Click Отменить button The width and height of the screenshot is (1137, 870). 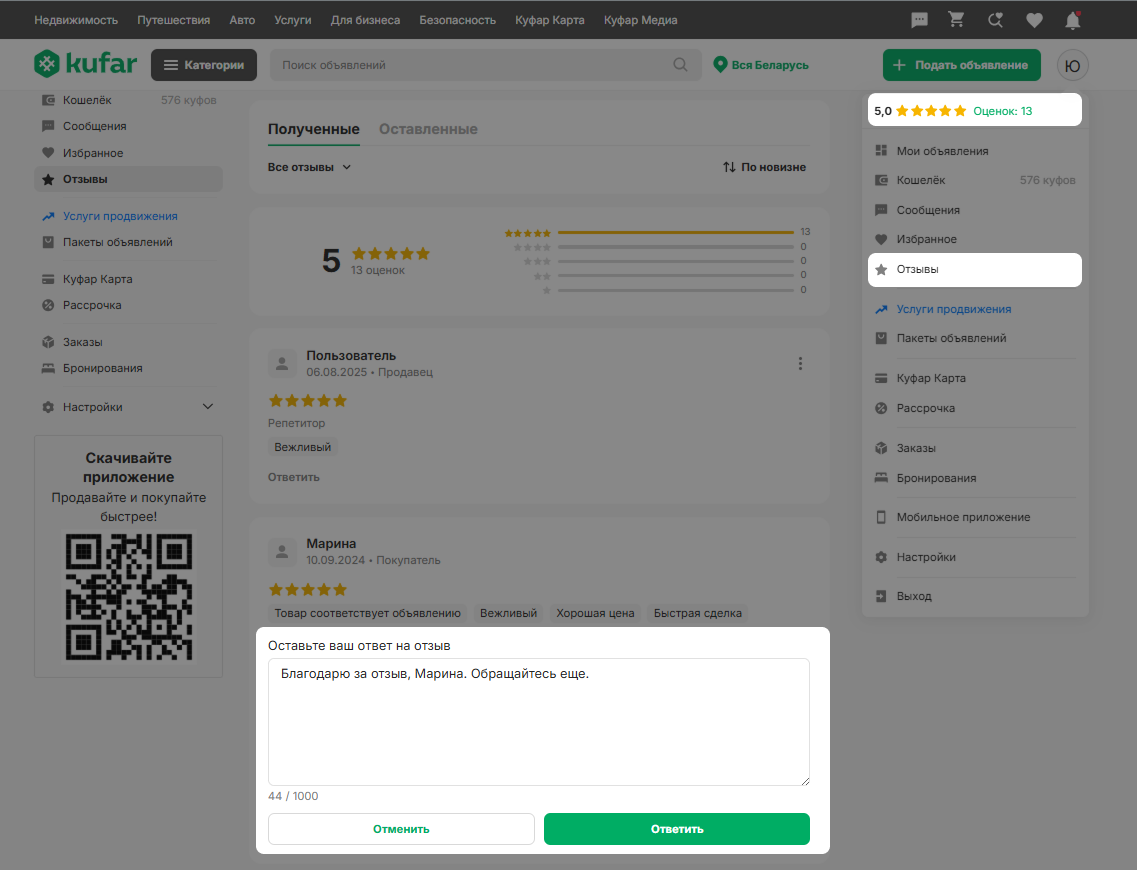click(401, 829)
